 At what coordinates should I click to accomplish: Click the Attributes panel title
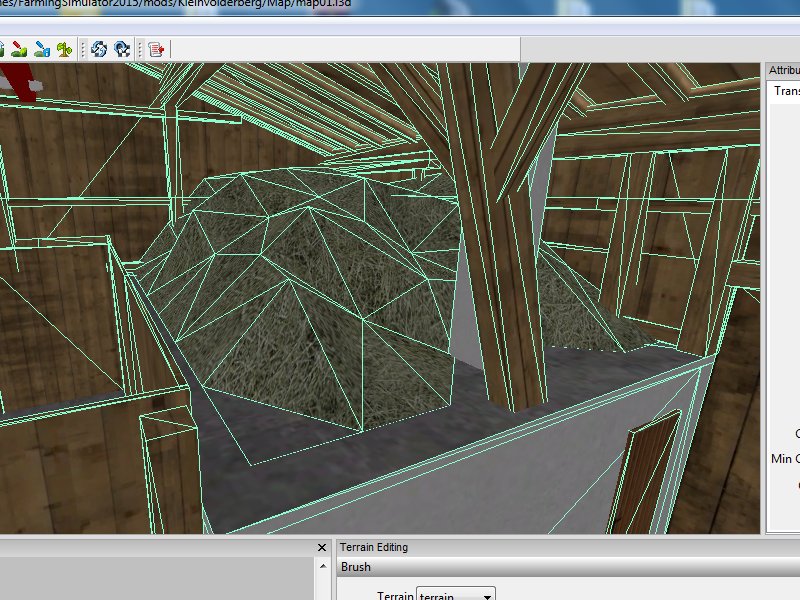(784, 70)
